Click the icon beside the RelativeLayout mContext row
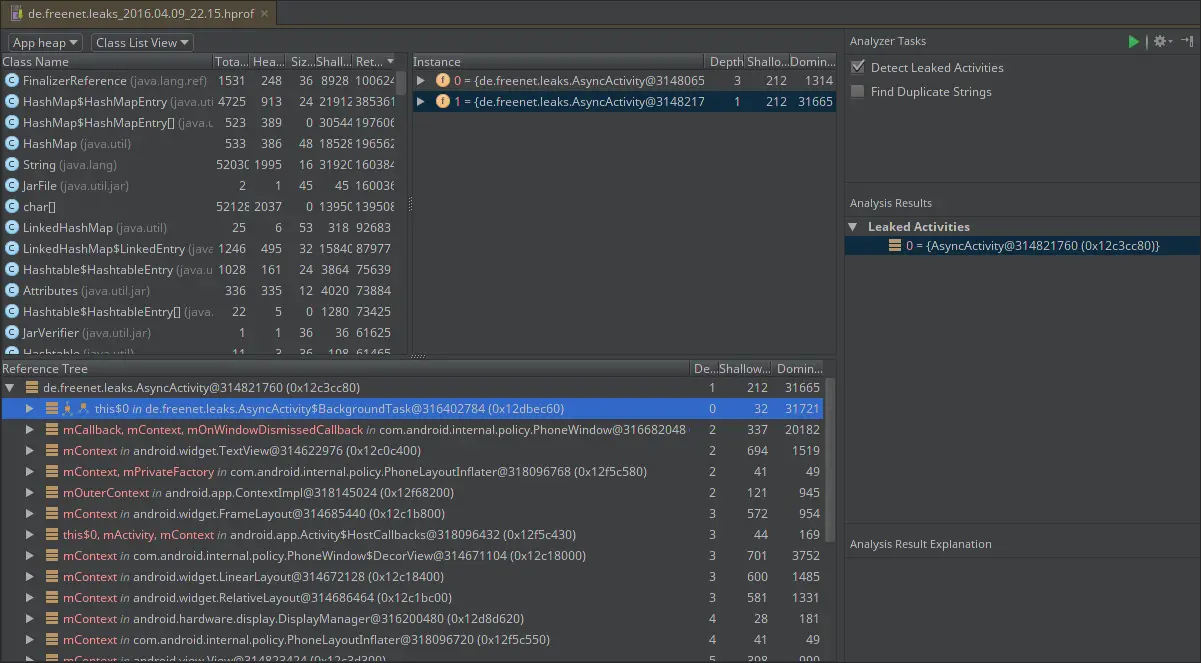 (x=52, y=597)
